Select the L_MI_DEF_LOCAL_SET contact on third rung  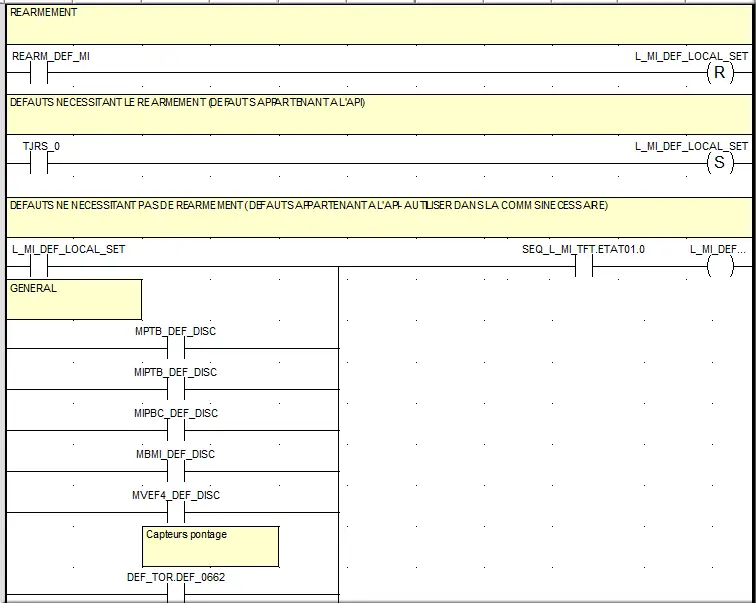pyautogui.click(x=40, y=267)
